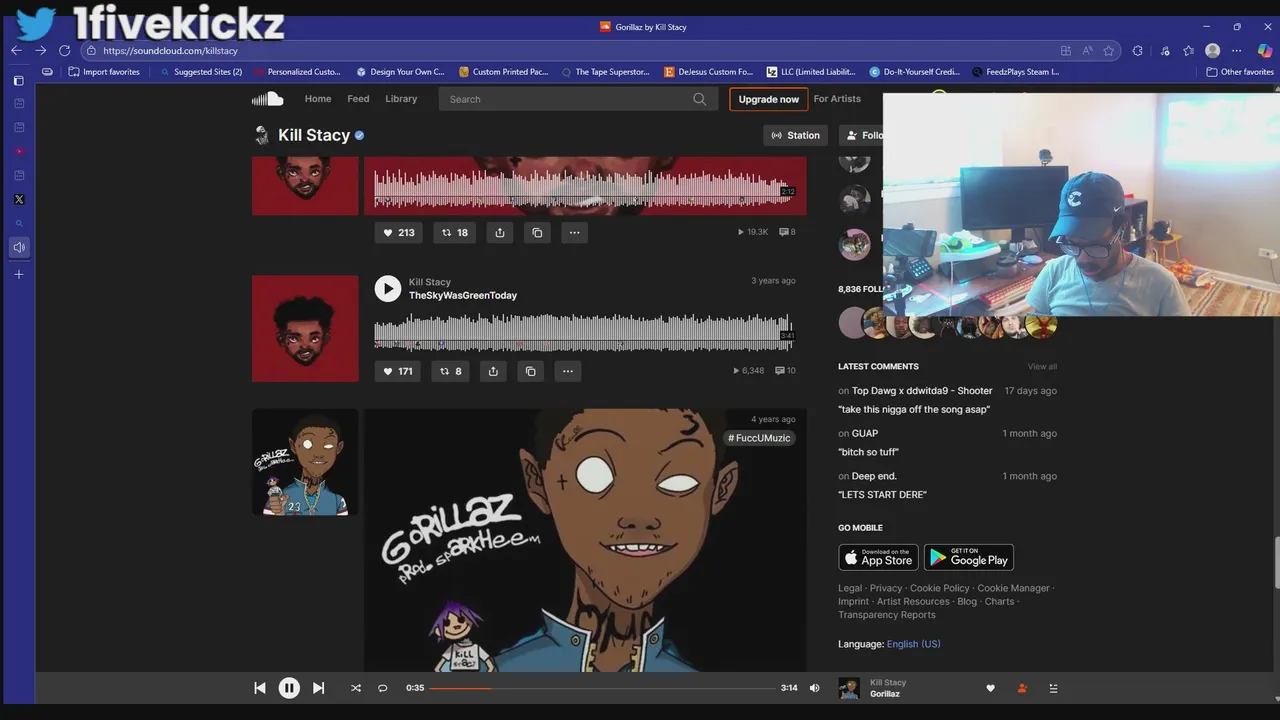Open the Deep end. comment track link

tap(874, 477)
